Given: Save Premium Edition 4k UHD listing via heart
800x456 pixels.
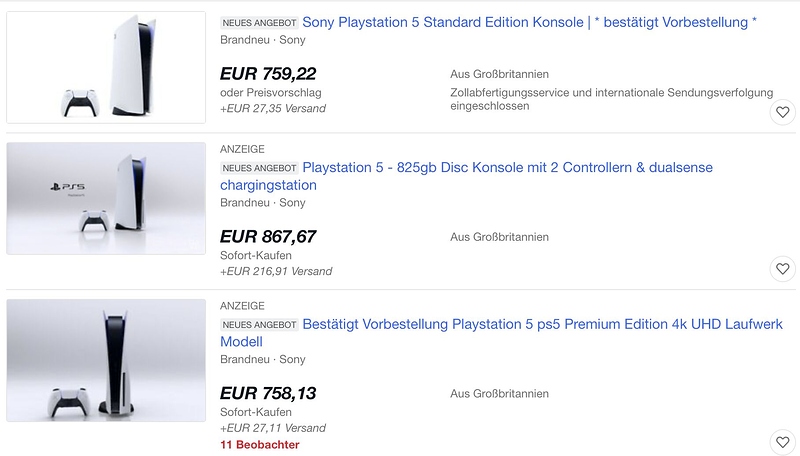Looking at the screenshot, I should pyautogui.click(x=783, y=441).
